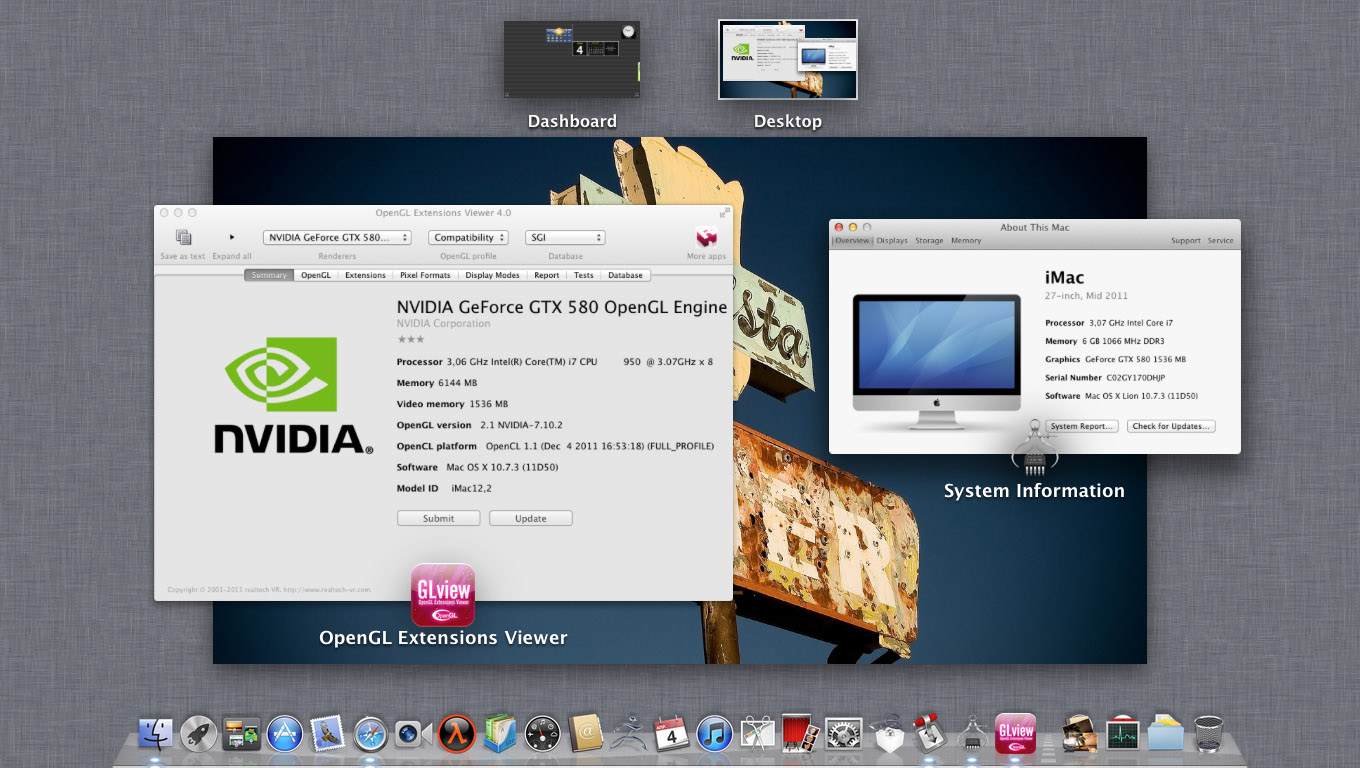Open the Compatibility OpenGL profile dropdown
The width and height of the screenshot is (1360, 768).
point(468,238)
